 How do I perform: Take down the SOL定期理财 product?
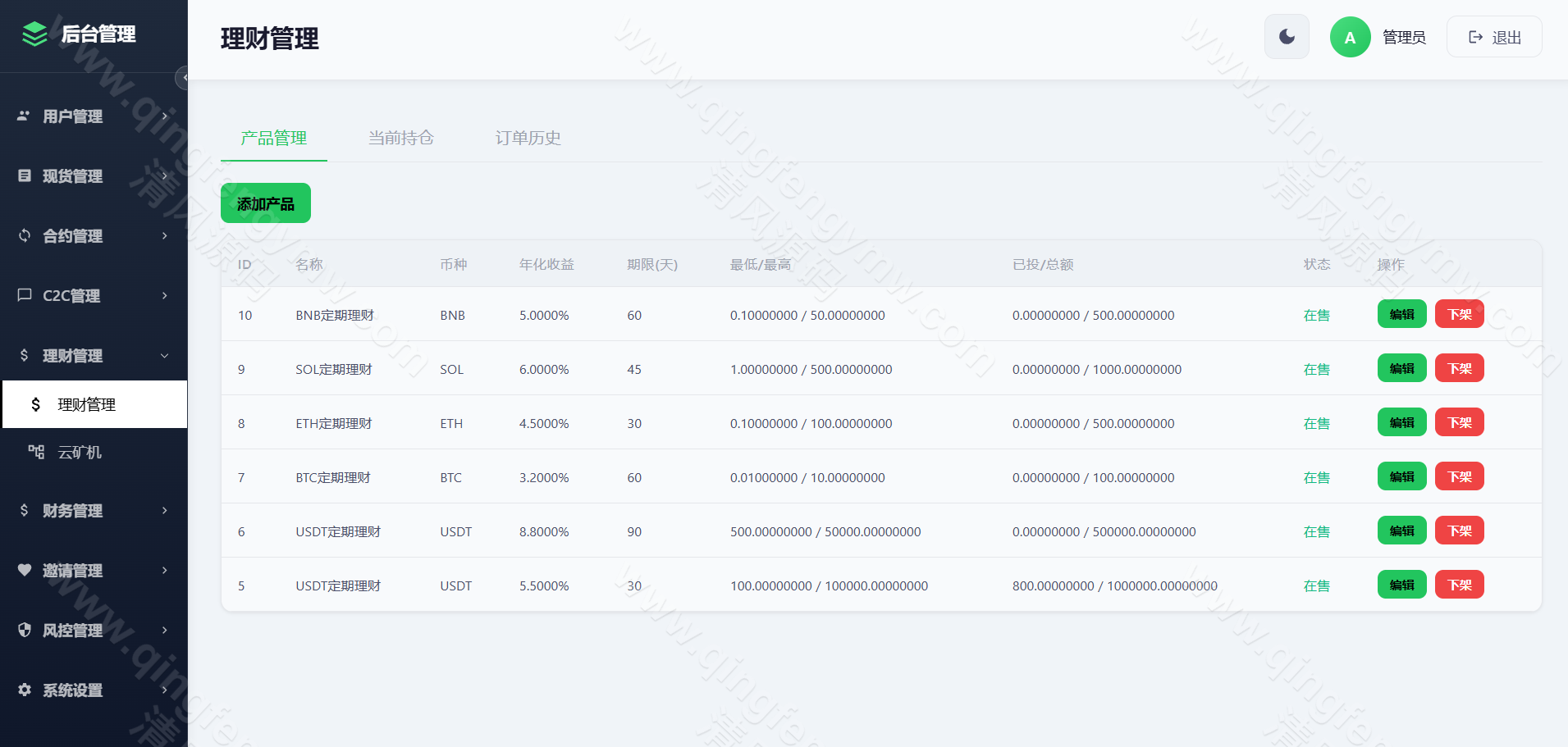point(1460,368)
